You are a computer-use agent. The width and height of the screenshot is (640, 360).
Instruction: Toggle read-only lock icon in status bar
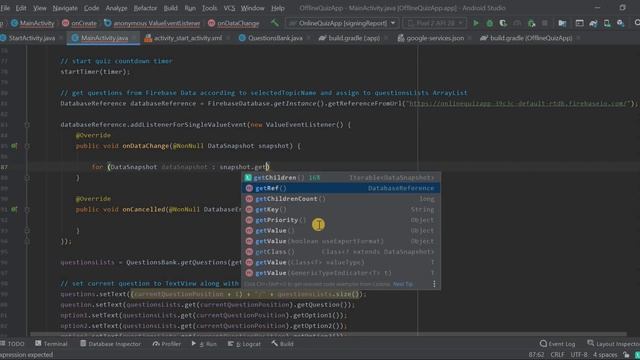tap(626, 355)
